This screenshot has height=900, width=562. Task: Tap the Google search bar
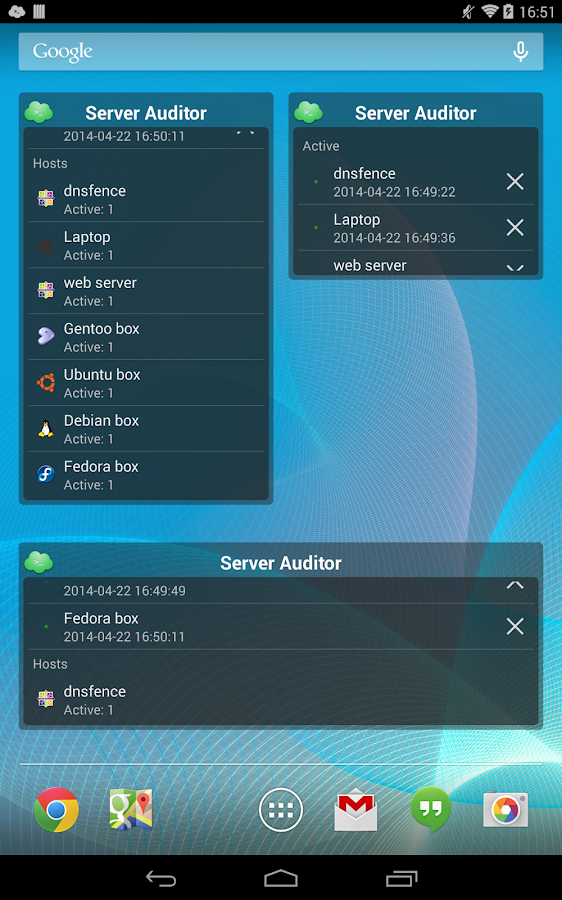click(281, 52)
